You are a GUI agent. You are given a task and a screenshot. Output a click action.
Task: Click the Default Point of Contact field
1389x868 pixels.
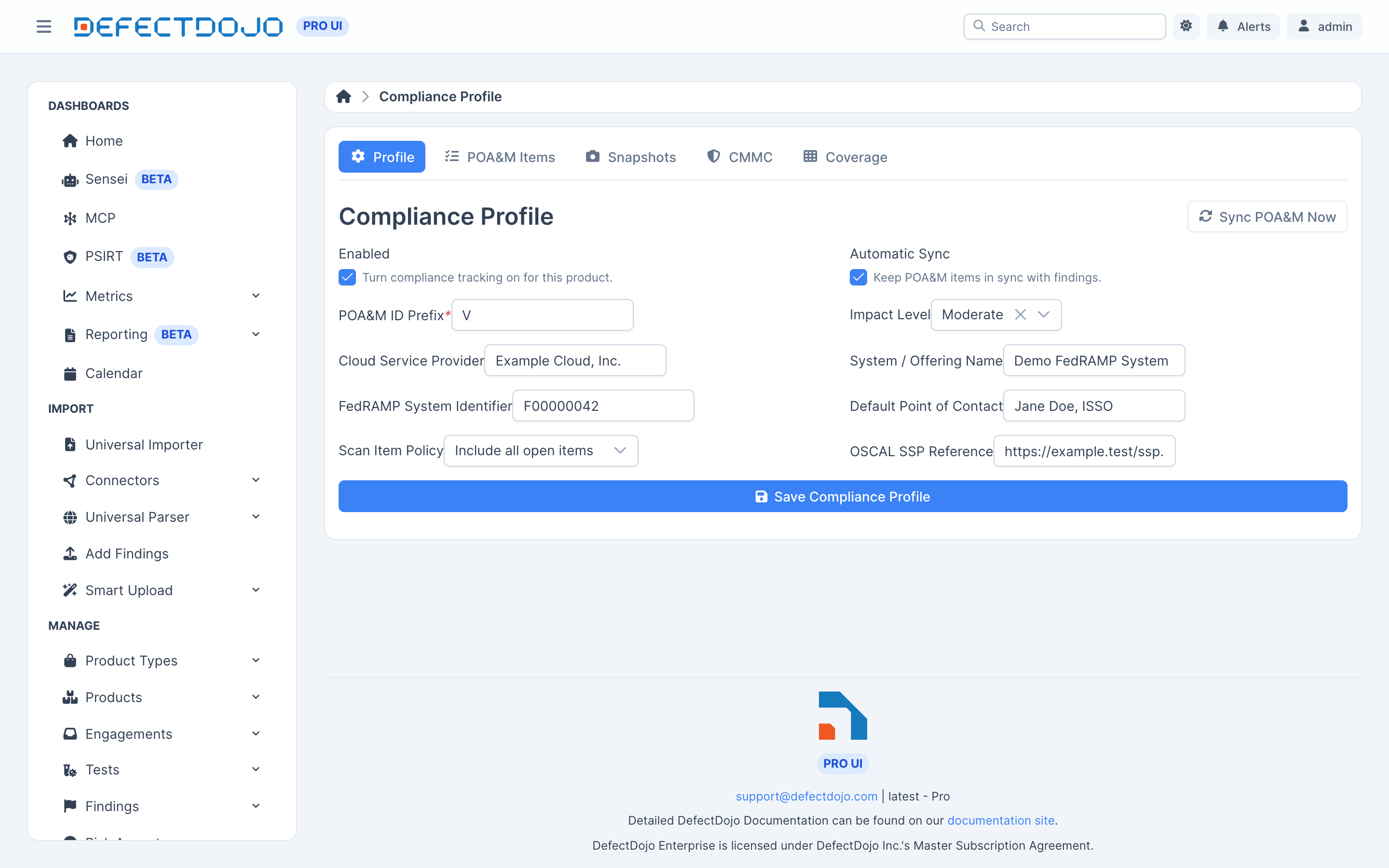(1094, 406)
